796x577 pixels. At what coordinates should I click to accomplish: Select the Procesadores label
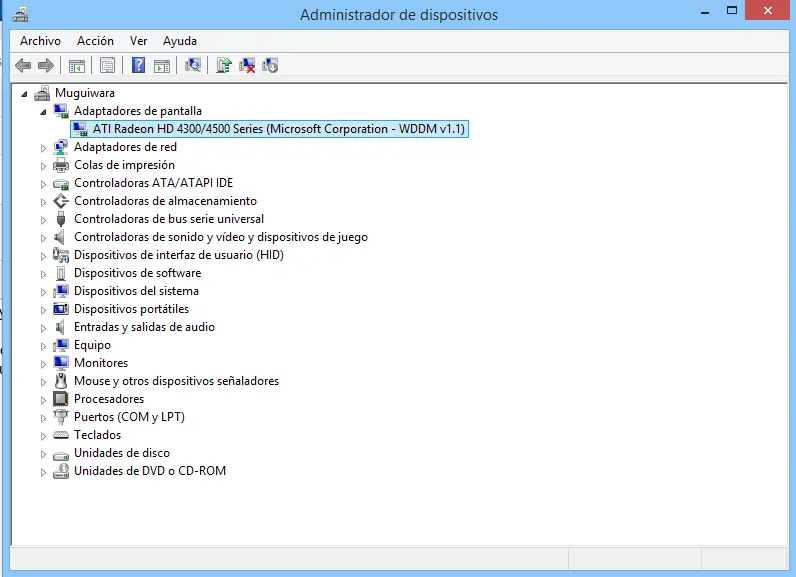tap(109, 399)
